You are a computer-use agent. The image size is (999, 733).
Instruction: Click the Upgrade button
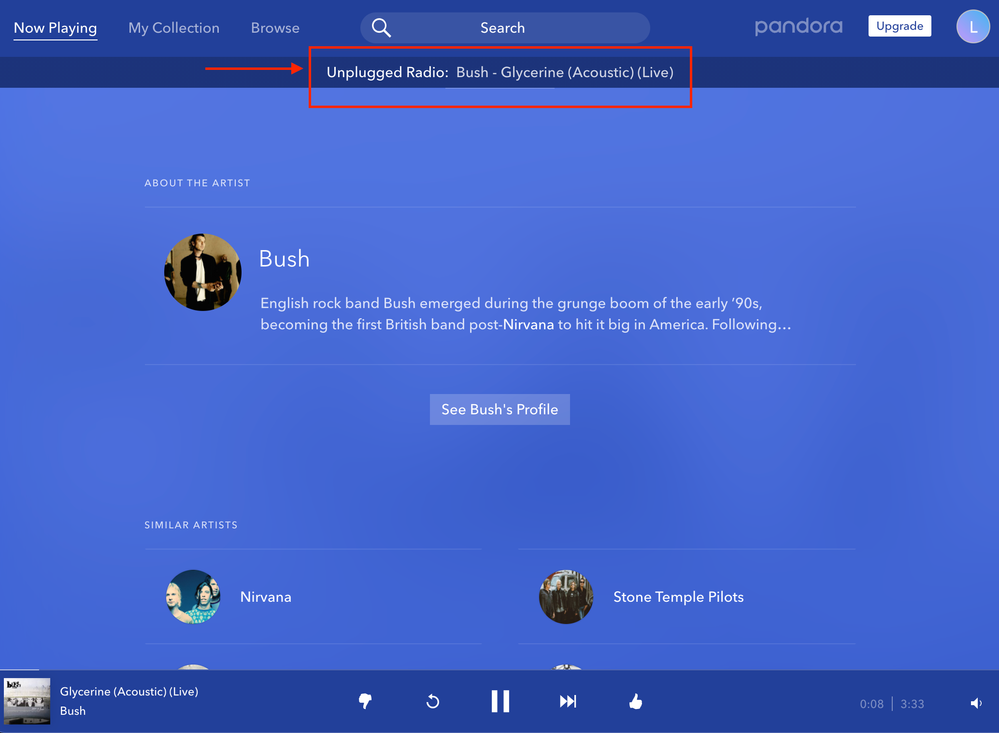(x=899, y=26)
